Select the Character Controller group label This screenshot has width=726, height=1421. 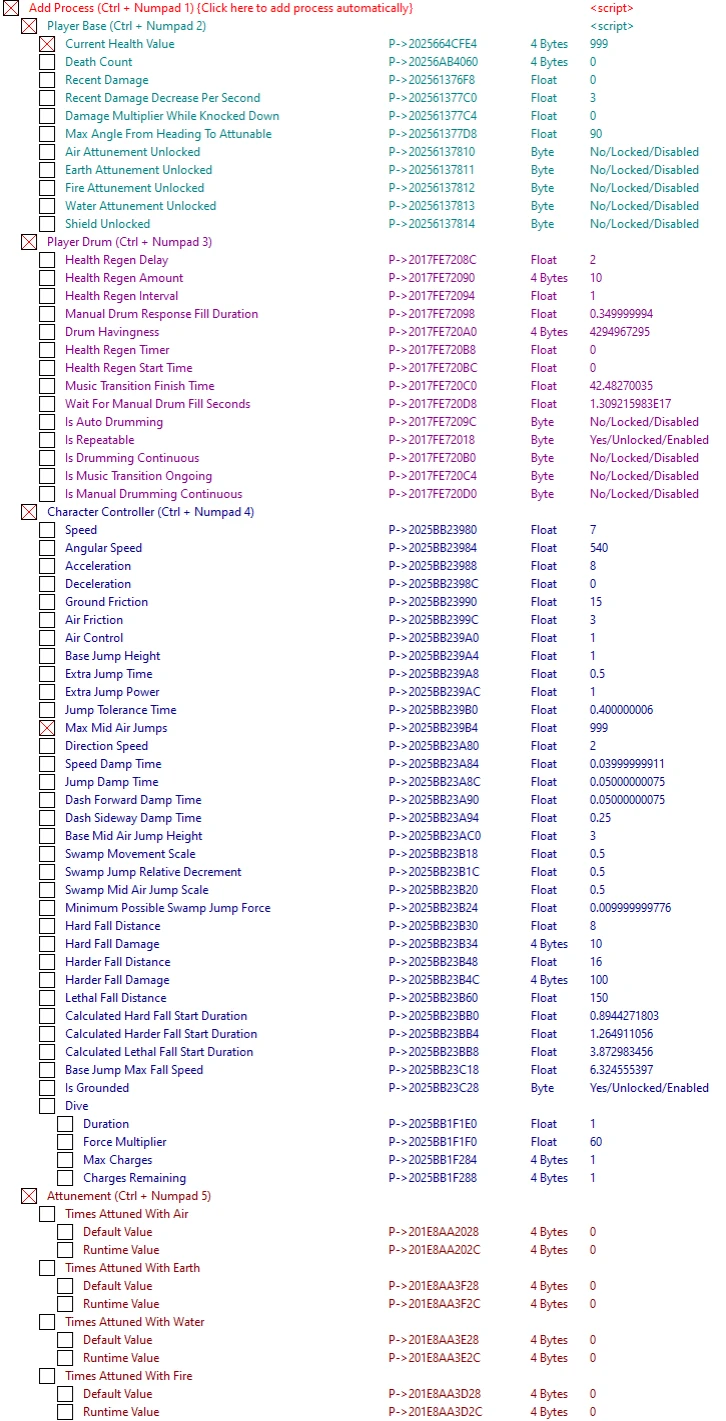(x=151, y=512)
